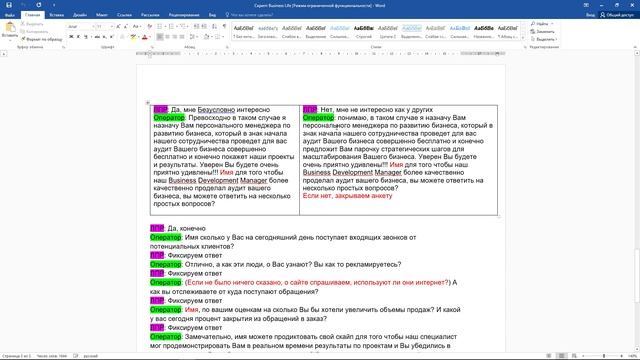Click the numbered list icon
640x360 pixels.
(x=171, y=27)
